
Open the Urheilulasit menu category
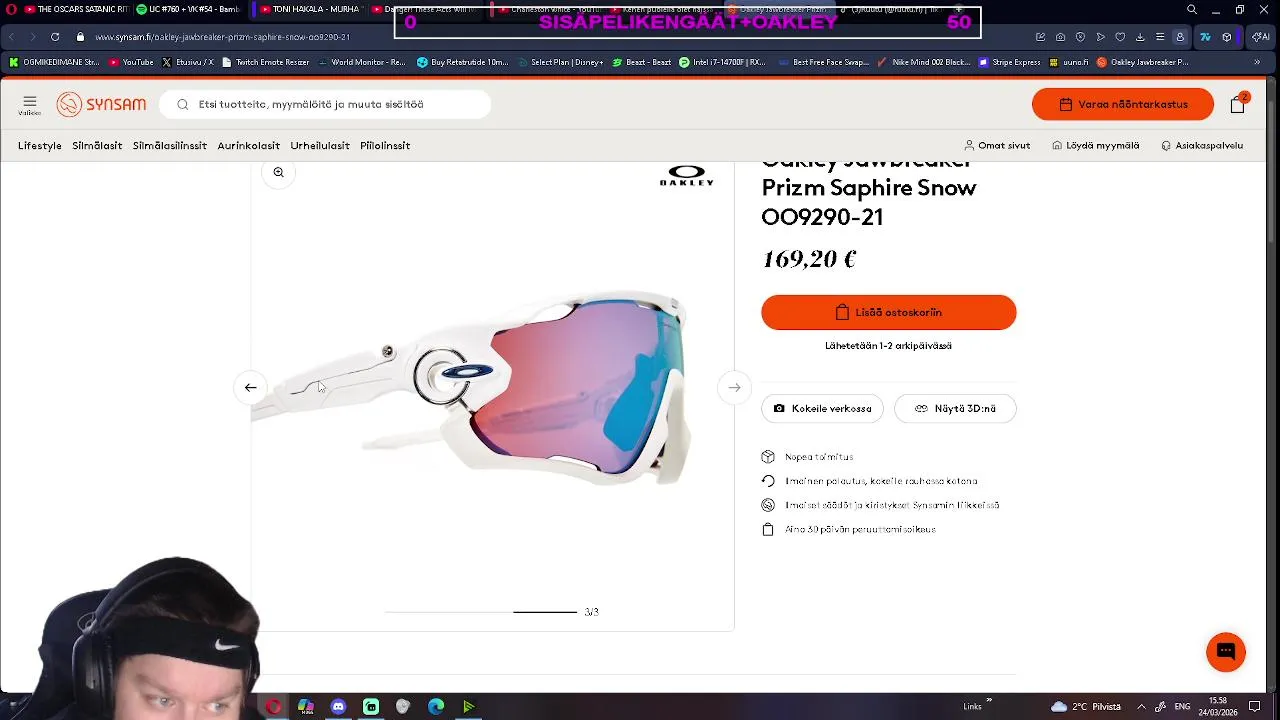pos(320,145)
